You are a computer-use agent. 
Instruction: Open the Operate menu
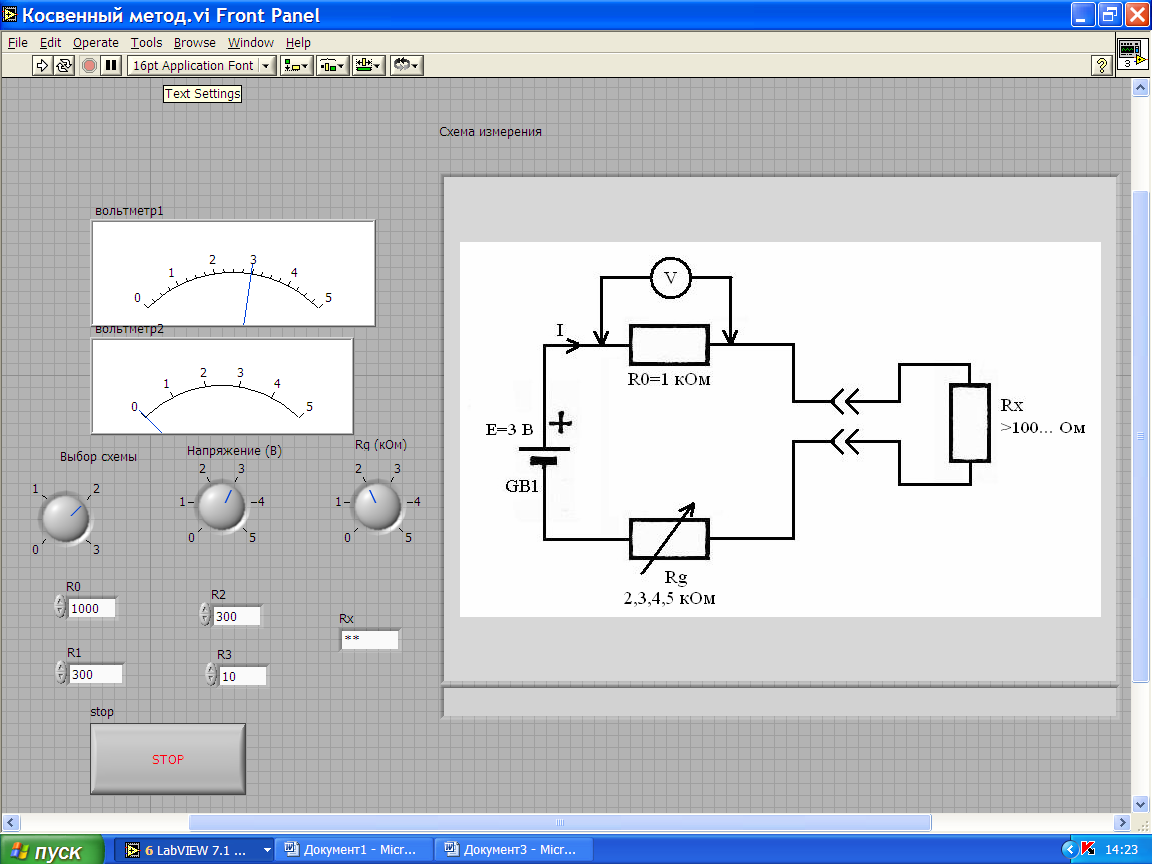[96, 43]
